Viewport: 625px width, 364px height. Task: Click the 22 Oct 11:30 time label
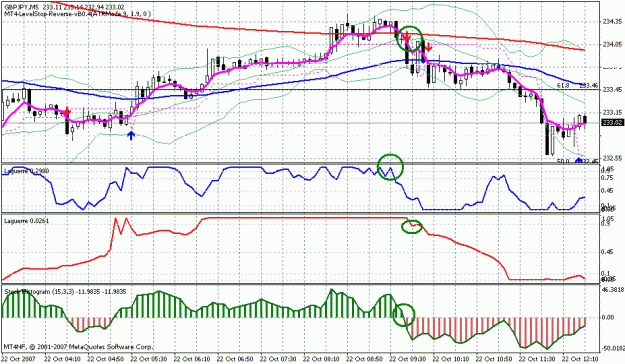(x=538, y=359)
